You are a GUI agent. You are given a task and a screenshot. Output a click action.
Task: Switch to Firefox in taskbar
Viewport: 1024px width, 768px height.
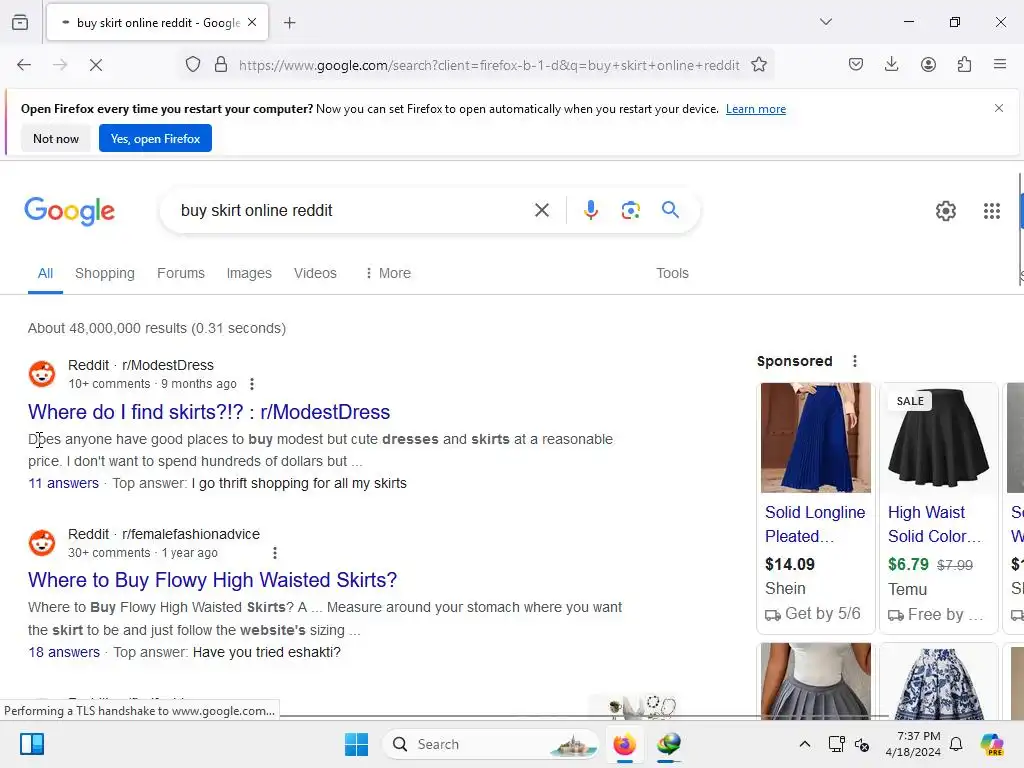pos(624,744)
